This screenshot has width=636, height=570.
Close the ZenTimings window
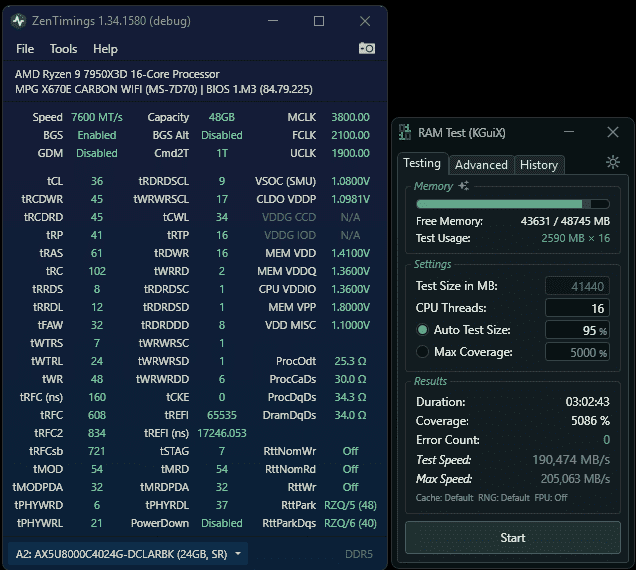(365, 21)
